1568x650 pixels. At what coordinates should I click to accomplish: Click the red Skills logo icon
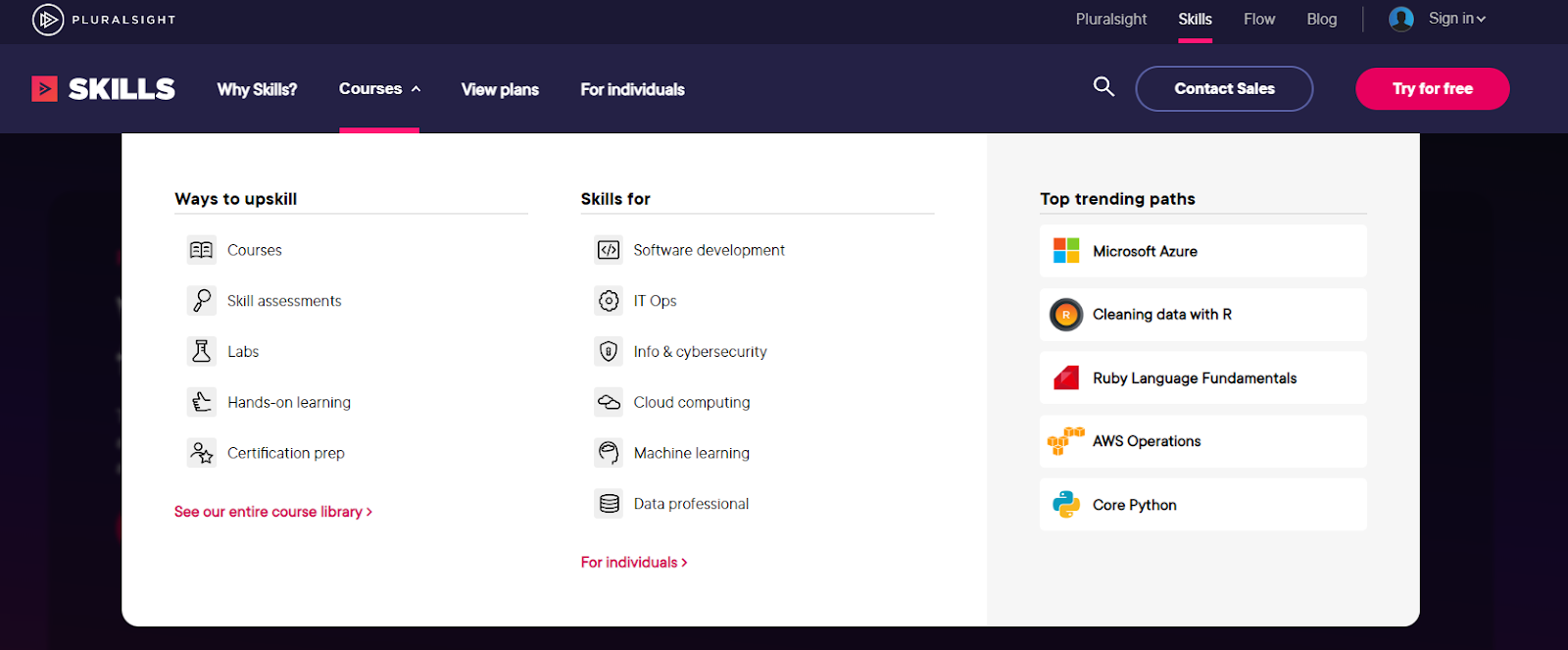pos(44,89)
